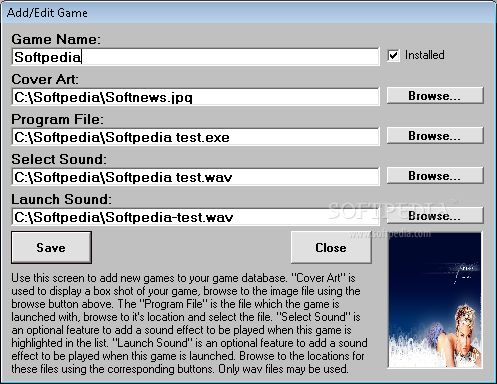Browse for the Select Sound file
Viewport: 497px width, 384px height.
tap(435, 176)
